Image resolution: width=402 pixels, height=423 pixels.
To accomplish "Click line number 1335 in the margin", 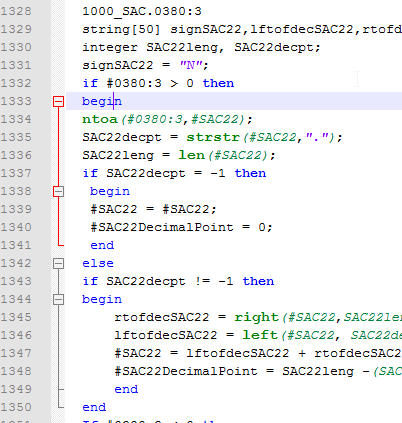I will [16, 137].
